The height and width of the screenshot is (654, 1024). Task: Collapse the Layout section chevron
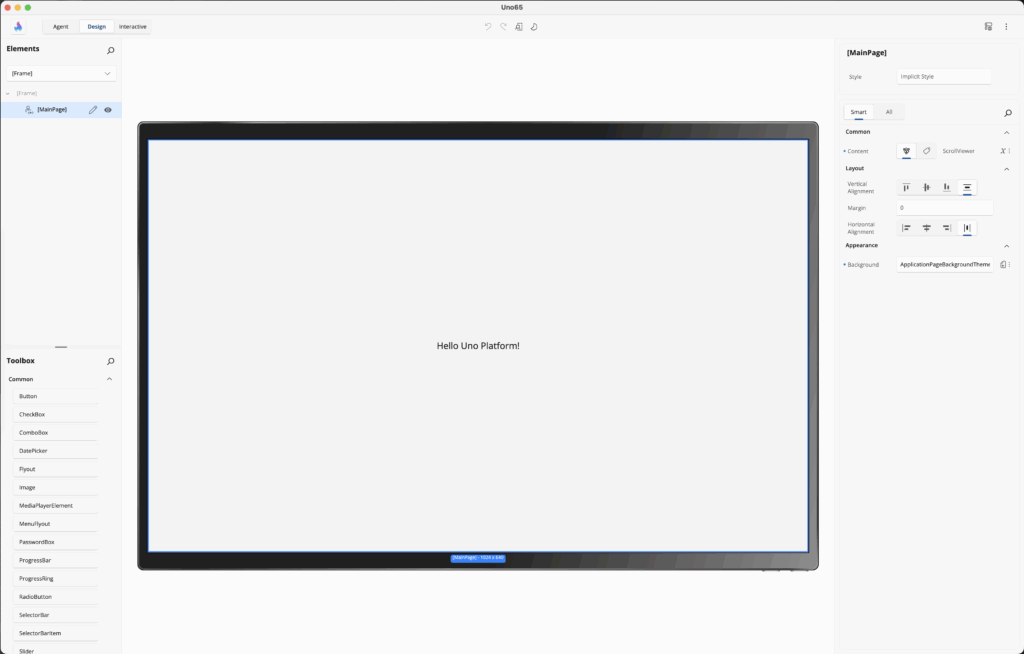click(1006, 169)
